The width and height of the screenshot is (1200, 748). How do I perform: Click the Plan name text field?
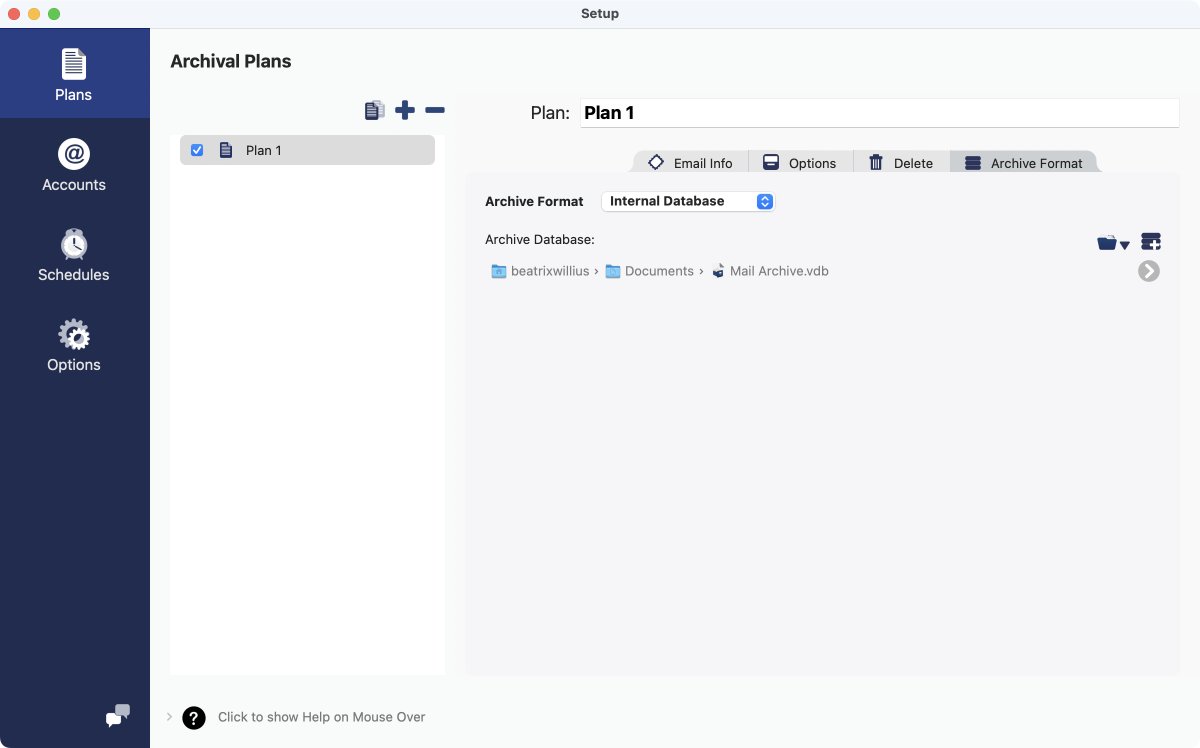(x=878, y=113)
